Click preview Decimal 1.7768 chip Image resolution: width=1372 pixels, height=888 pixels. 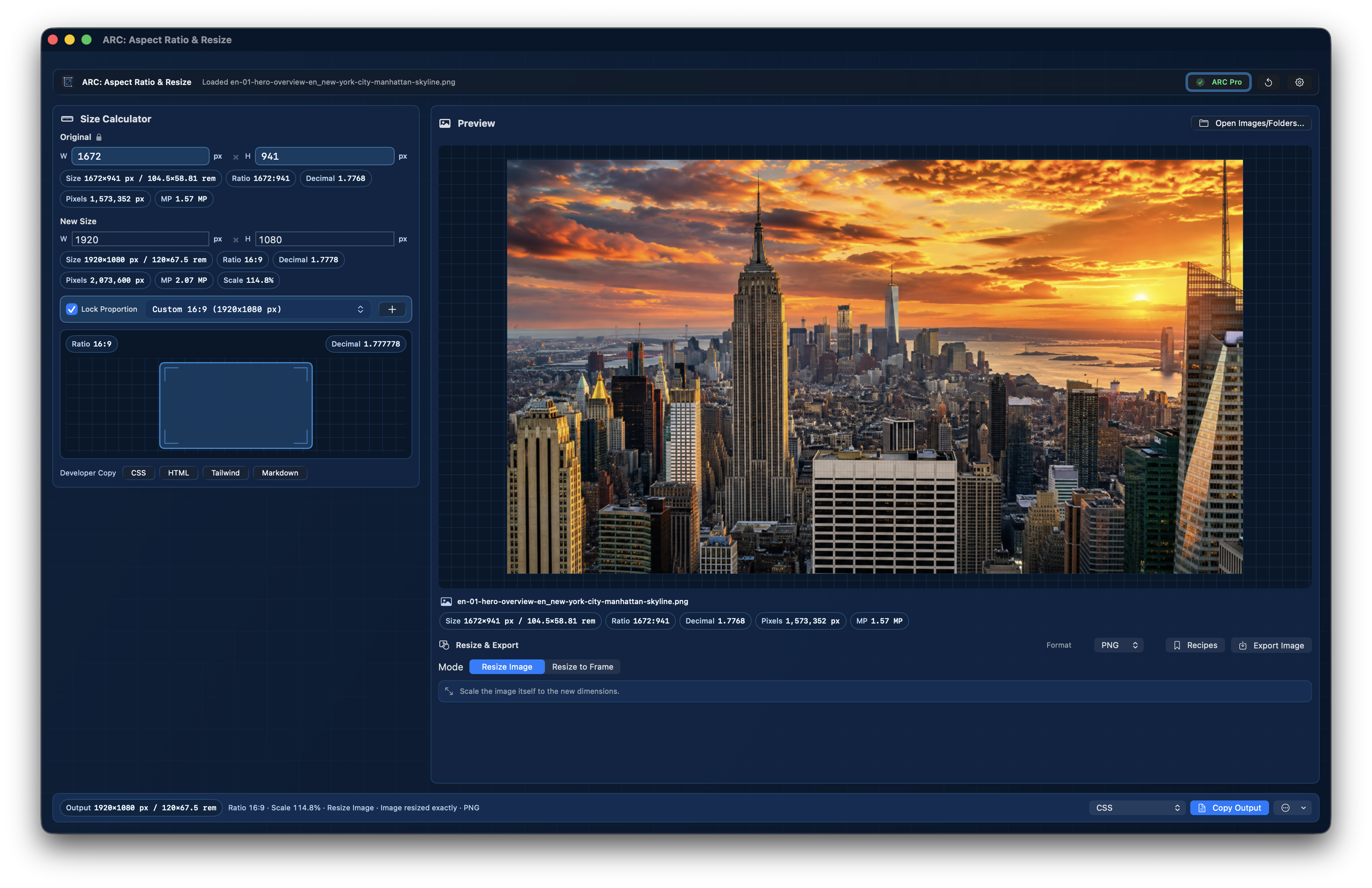(x=715, y=621)
